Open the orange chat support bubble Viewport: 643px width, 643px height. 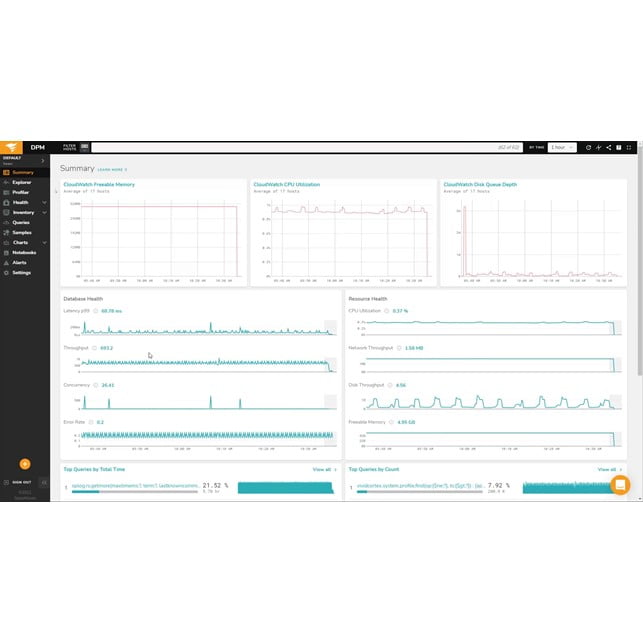620,485
